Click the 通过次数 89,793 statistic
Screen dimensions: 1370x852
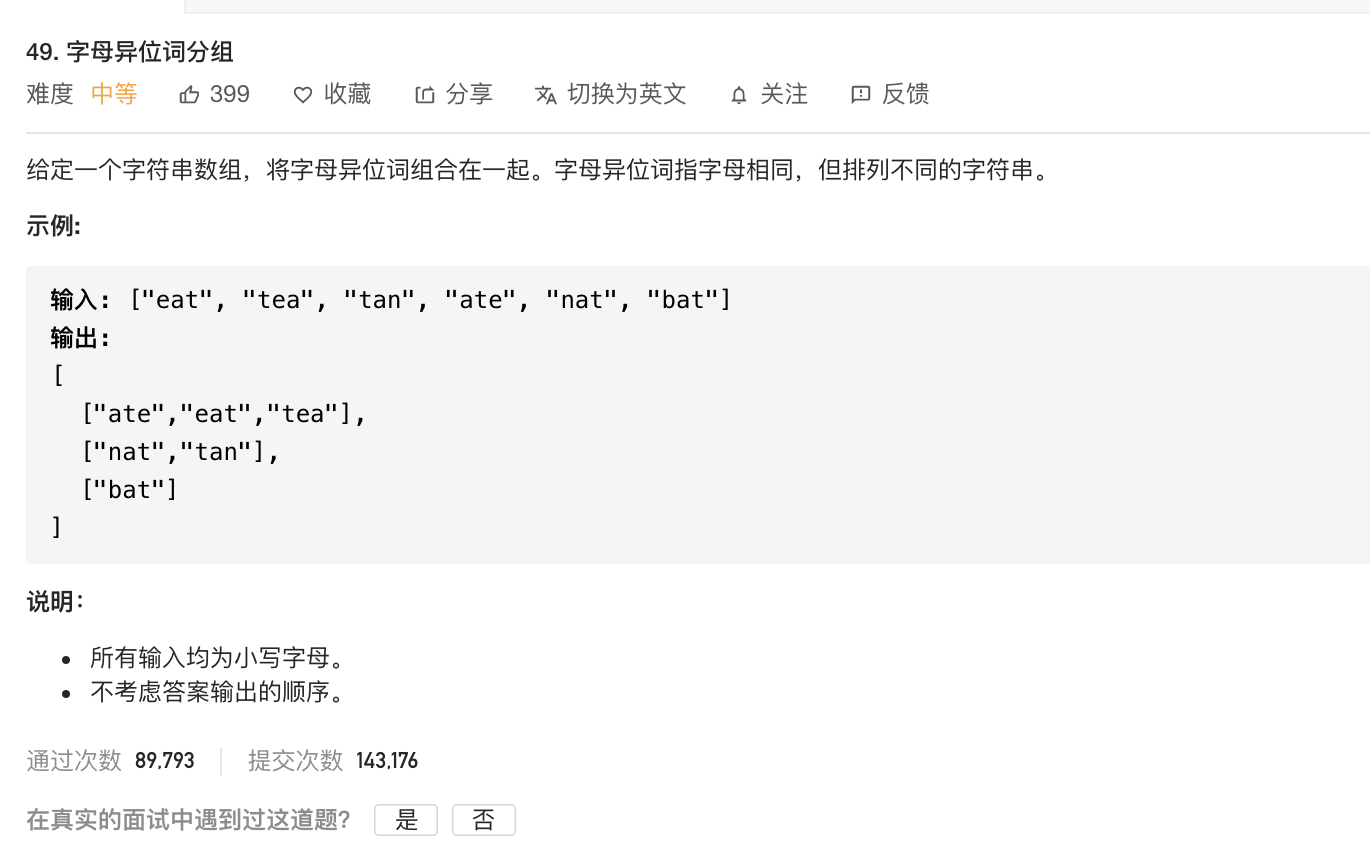tap(111, 761)
